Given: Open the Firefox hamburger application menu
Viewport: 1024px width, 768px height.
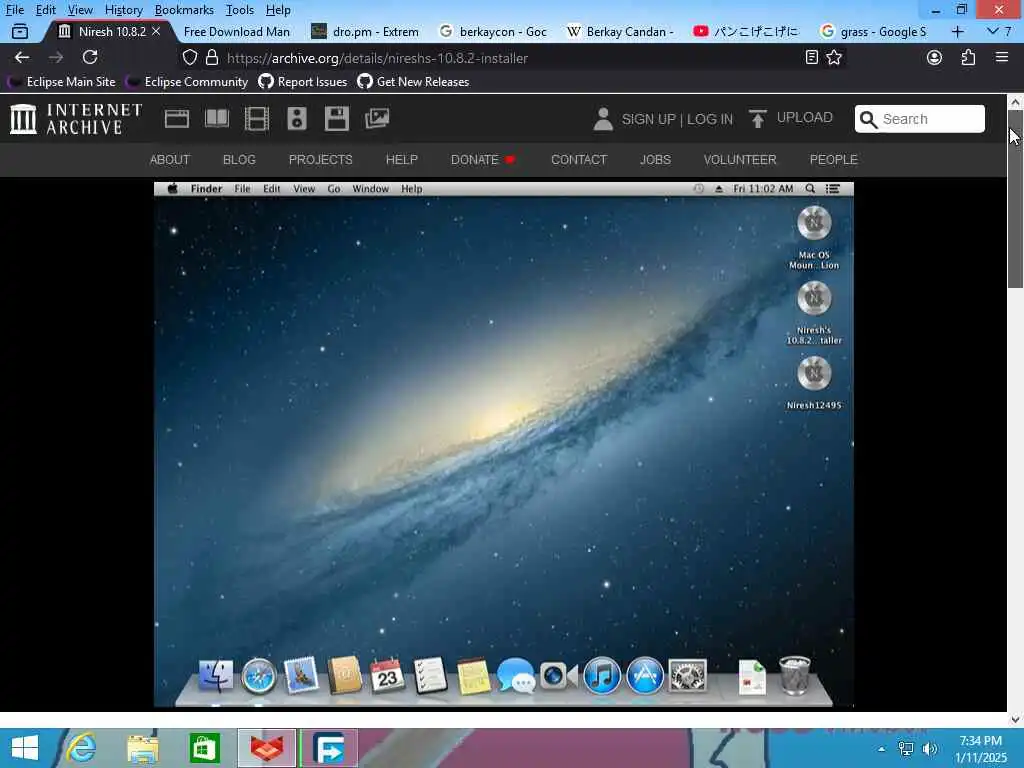Looking at the screenshot, I should (x=1002, y=57).
